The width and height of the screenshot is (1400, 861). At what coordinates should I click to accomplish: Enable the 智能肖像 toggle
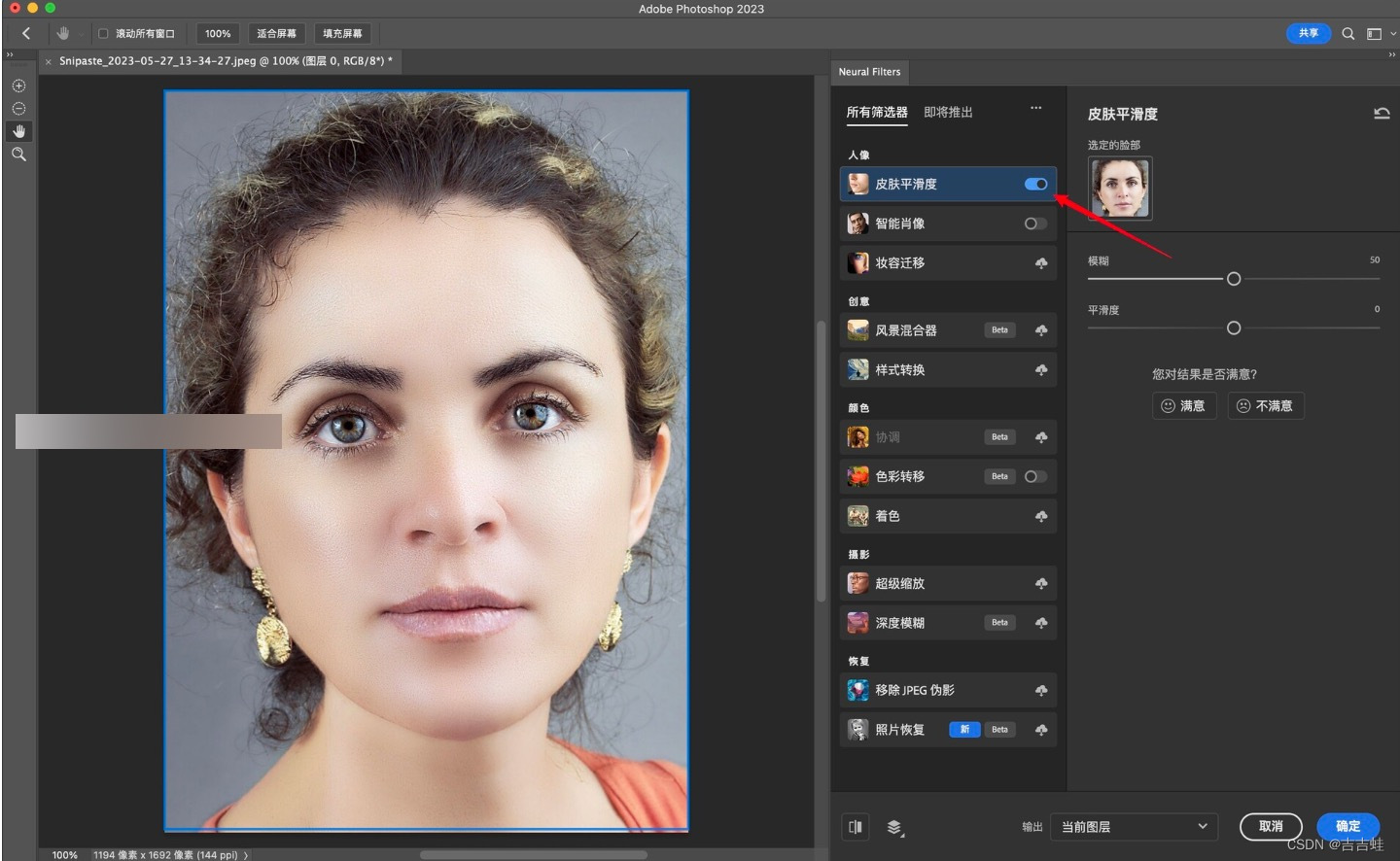point(1035,224)
